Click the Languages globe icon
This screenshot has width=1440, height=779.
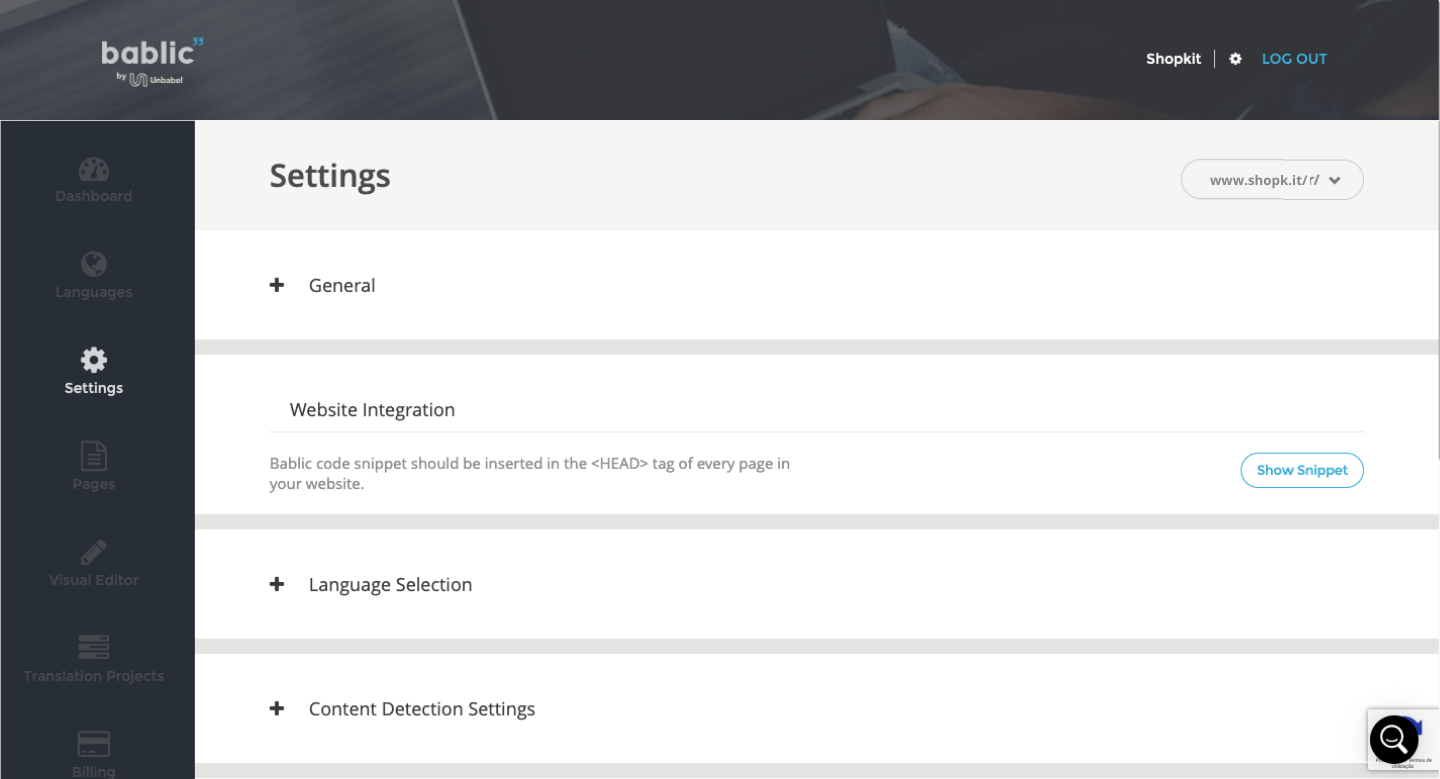click(x=94, y=264)
